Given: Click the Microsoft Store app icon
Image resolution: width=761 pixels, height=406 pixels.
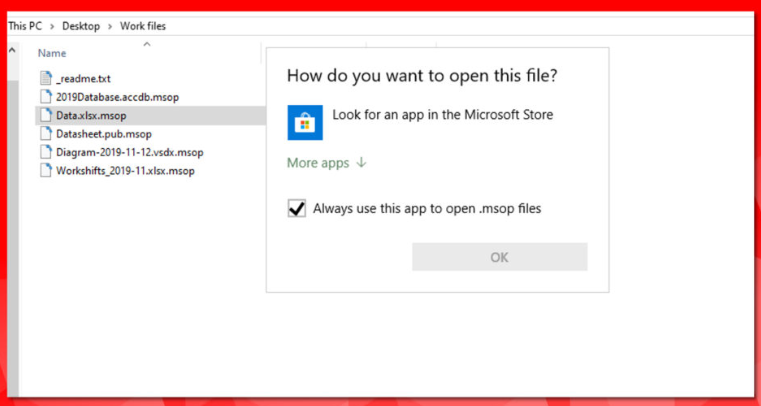Looking at the screenshot, I should click(x=305, y=122).
